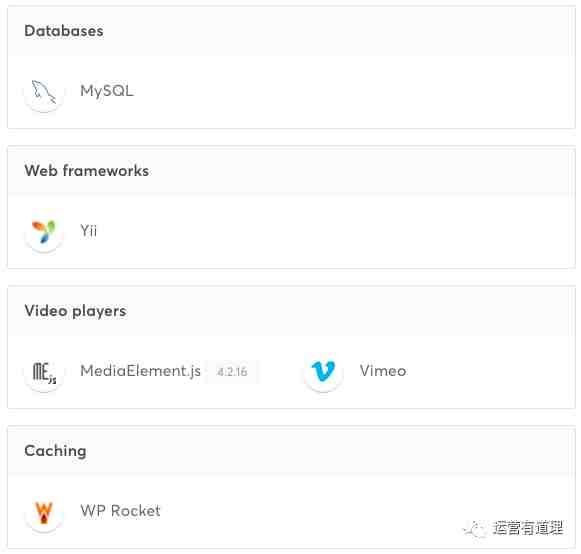The height and width of the screenshot is (554, 581).
Task: Click the blue Vimeo V logo
Action: [323, 372]
